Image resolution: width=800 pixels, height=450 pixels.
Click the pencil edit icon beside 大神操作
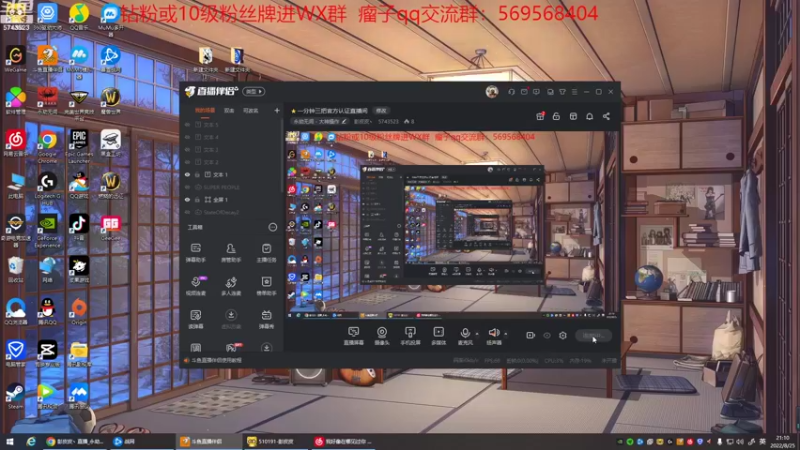pos(344,121)
